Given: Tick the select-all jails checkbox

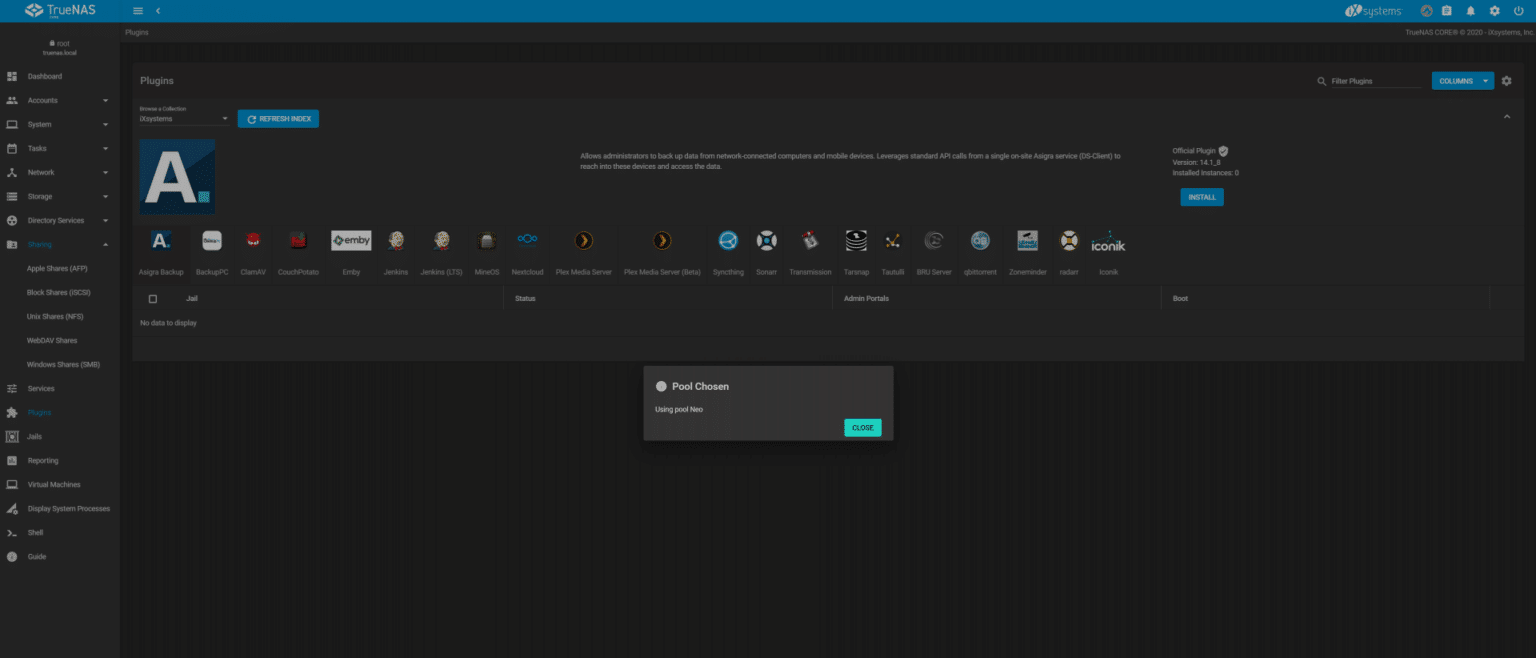Looking at the screenshot, I should pyautogui.click(x=153, y=299).
